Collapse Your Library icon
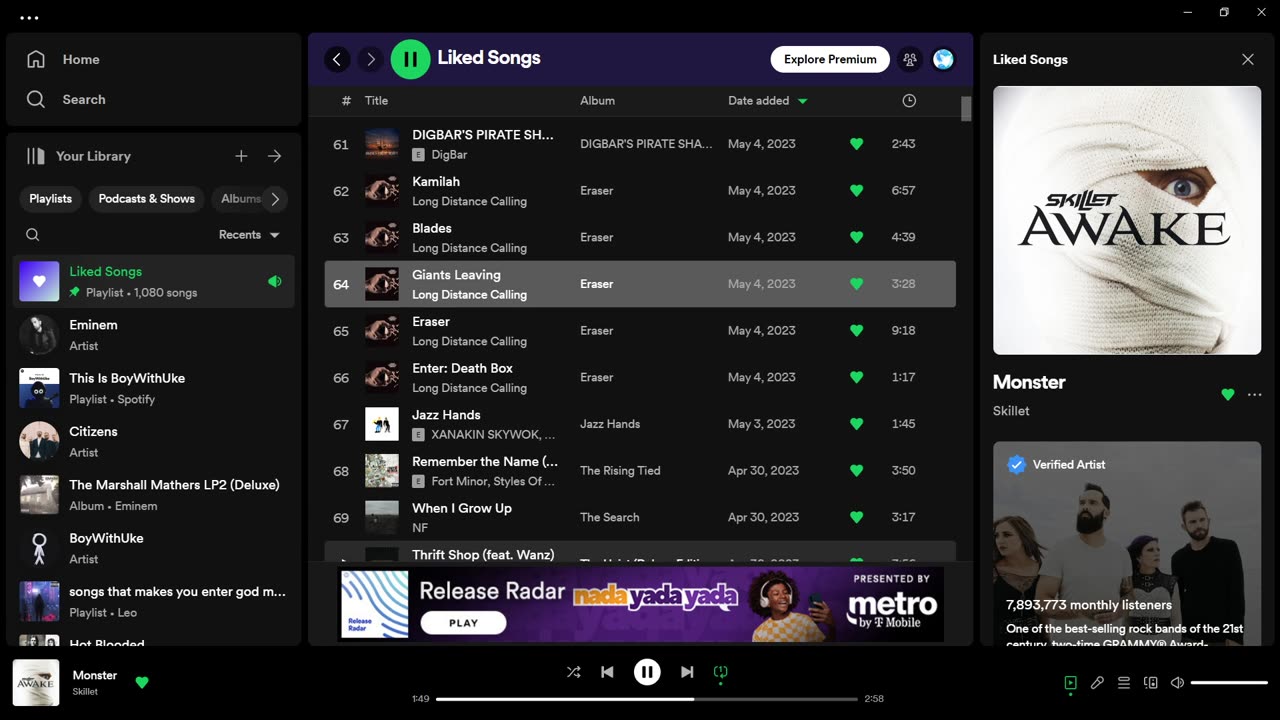 pyautogui.click(x=36, y=156)
